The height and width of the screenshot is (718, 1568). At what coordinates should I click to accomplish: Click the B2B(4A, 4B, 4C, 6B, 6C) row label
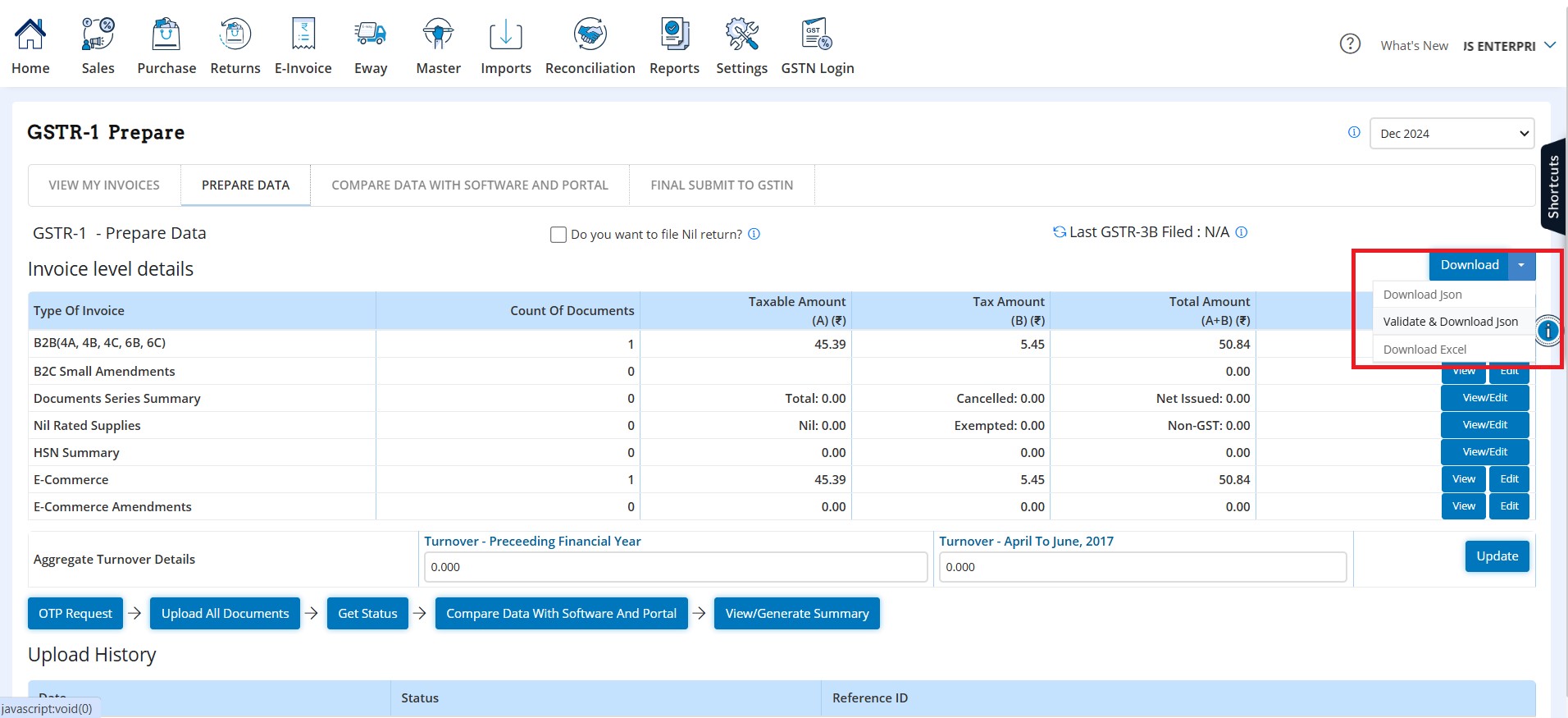click(x=99, y=343)
